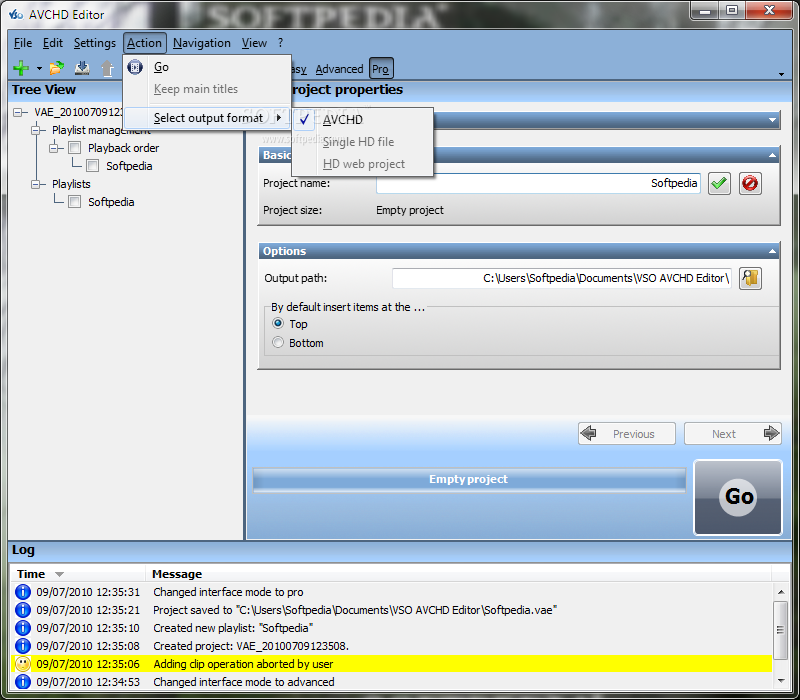
Task: Collapse the Playlist management tree node
Action: (x=36, y=130)
